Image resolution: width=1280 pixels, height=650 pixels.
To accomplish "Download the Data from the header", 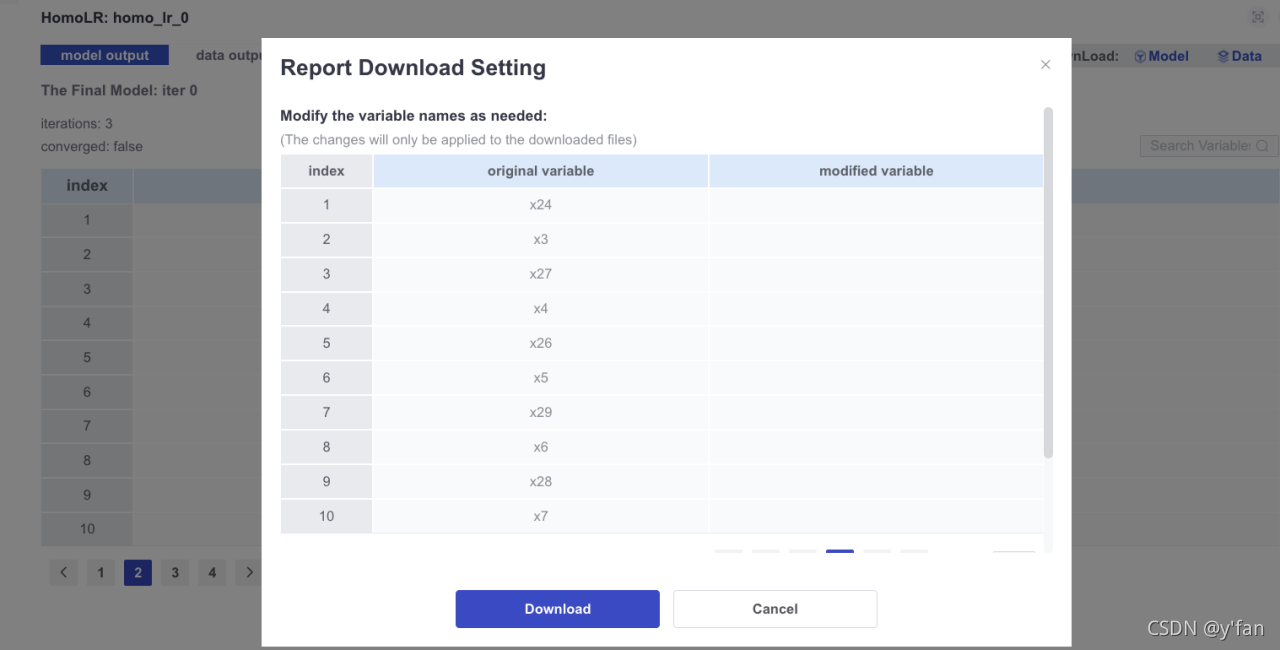I will [x=1239, y=56].
